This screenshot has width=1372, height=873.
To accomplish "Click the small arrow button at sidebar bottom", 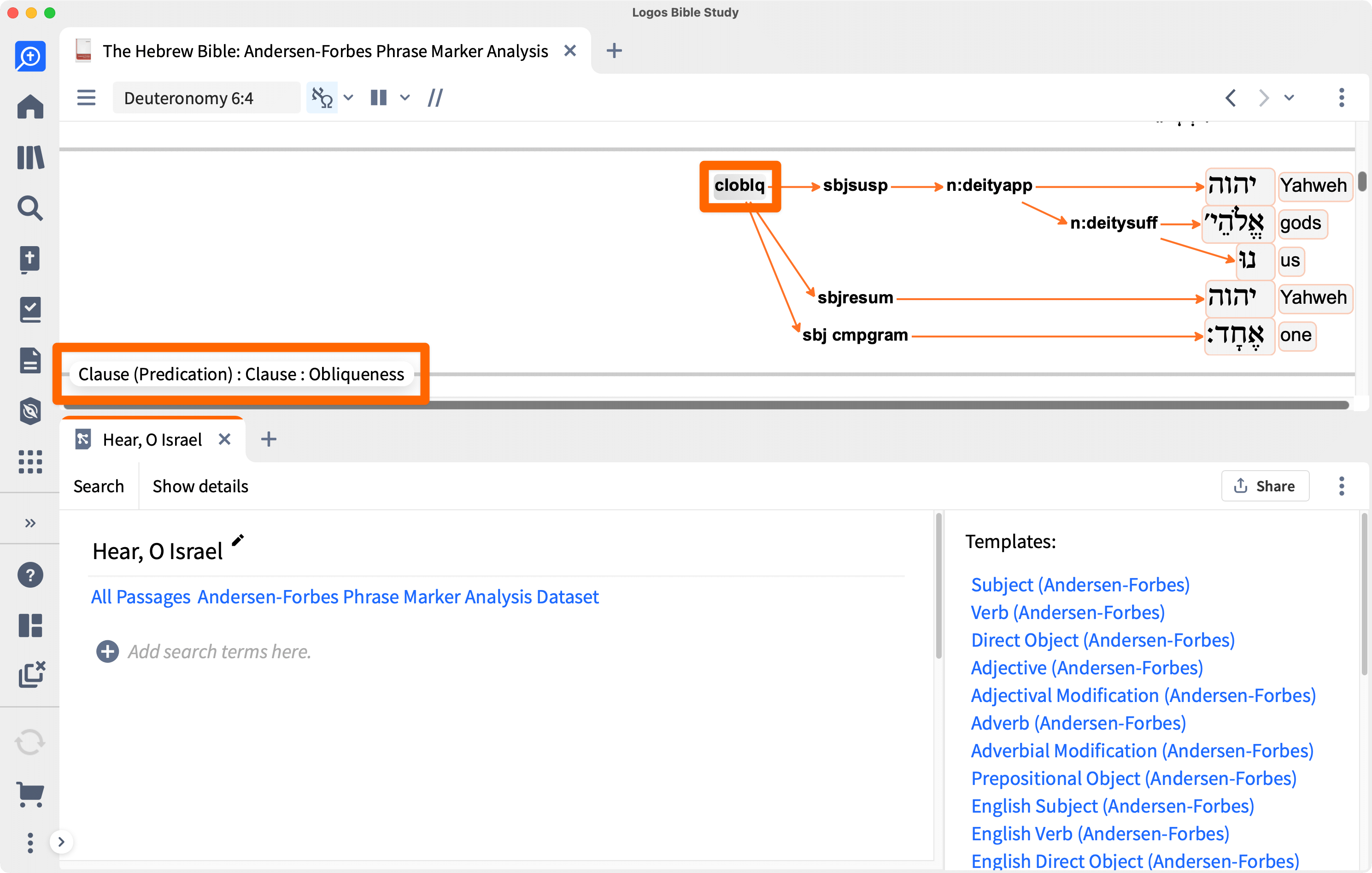I will 62,842.
